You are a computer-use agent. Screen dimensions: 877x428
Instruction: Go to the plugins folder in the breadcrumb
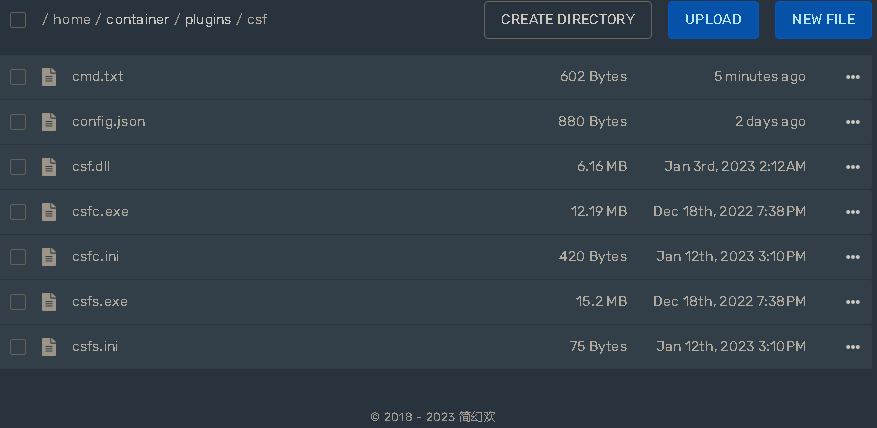pos(208,20)
